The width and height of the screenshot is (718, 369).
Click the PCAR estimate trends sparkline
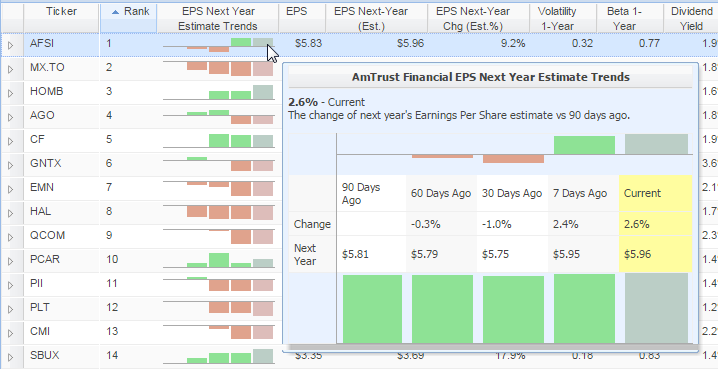[x=218, y=260]
